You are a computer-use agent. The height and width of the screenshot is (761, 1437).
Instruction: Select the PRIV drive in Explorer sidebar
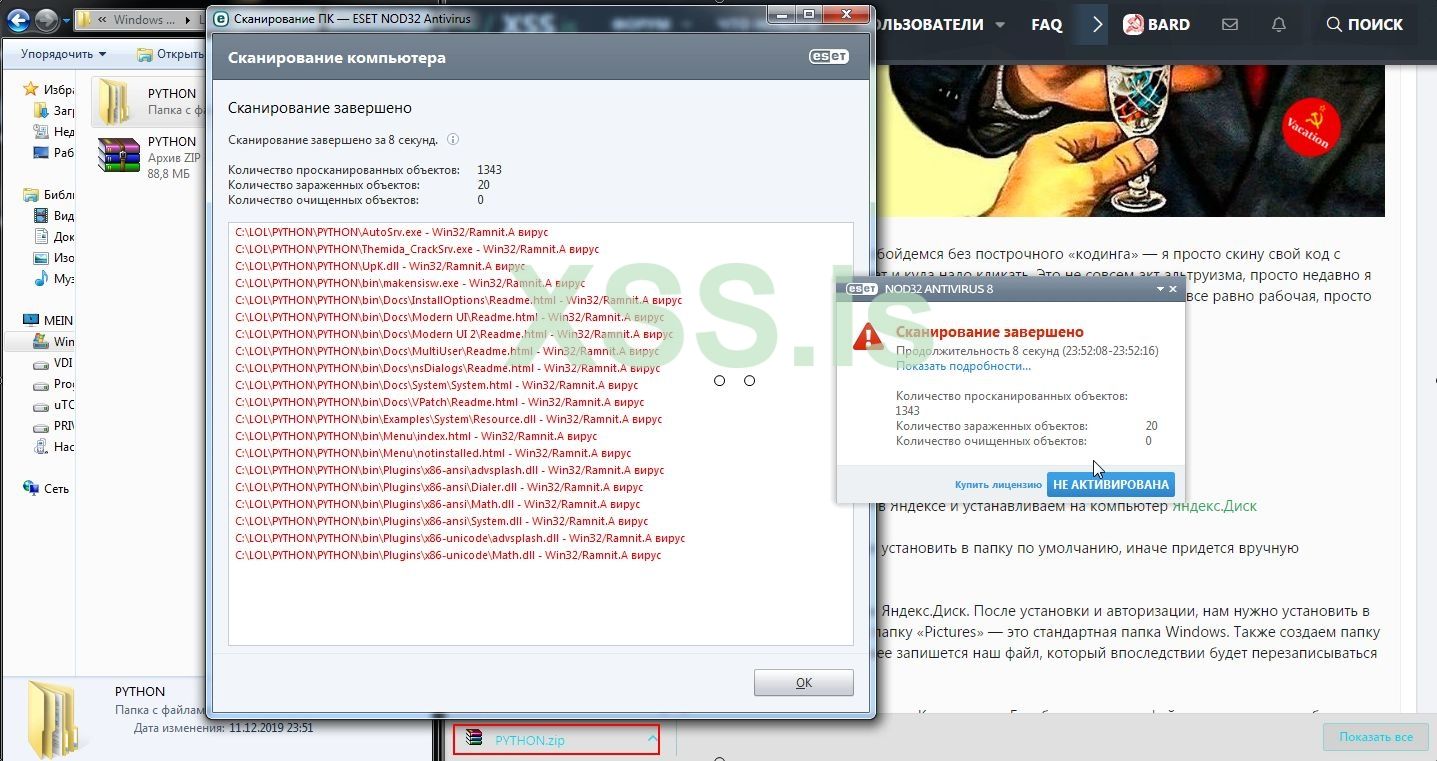click(41, 426)
